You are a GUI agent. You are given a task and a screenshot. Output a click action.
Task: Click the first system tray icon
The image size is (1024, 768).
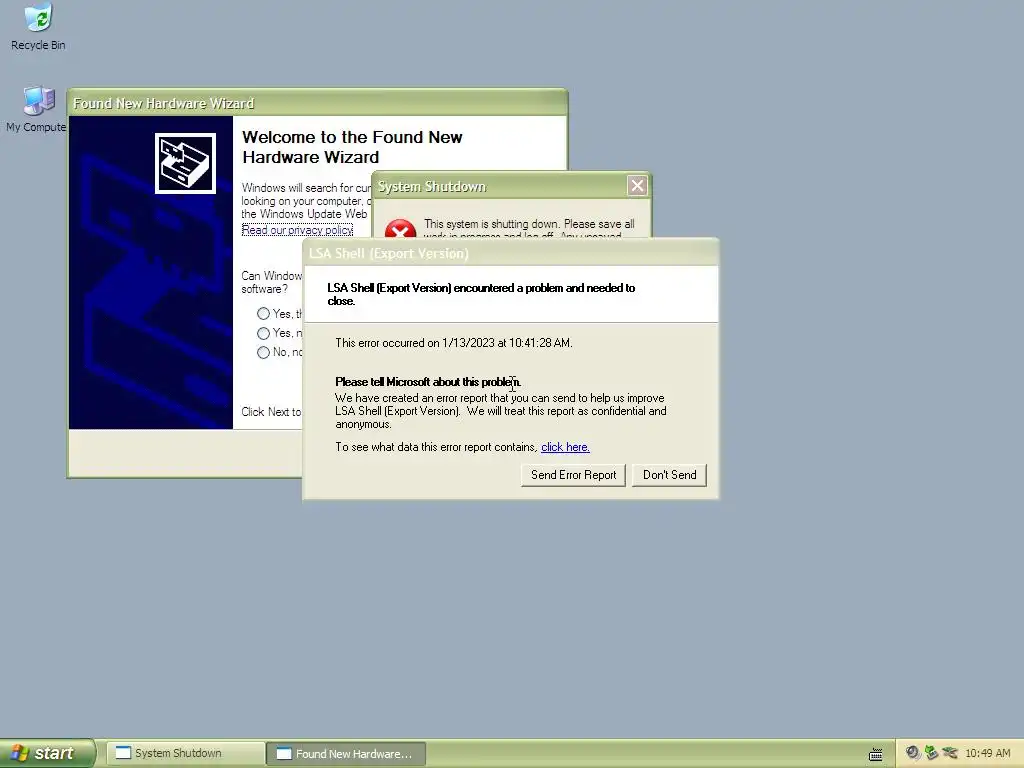[912, 753]
